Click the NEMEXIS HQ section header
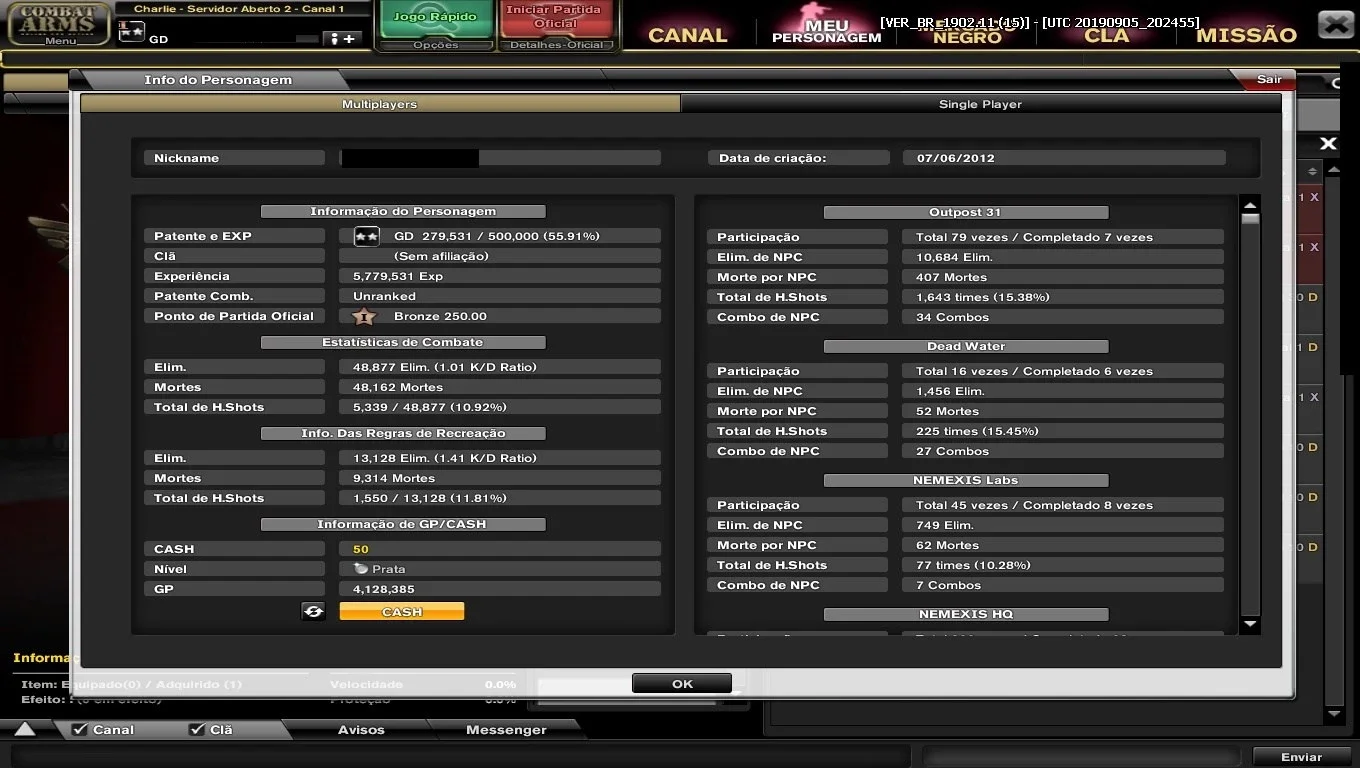The image size is (1360, 768). [965, 614]
